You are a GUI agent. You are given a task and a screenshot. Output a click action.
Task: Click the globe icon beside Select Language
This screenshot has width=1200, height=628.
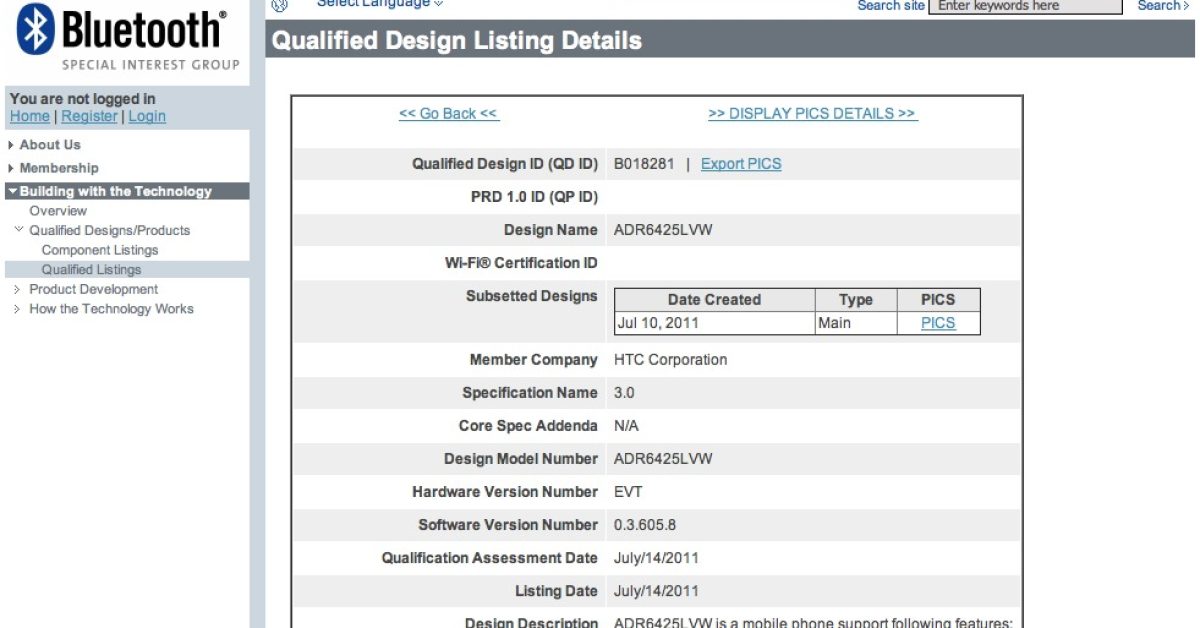(280, 5)
